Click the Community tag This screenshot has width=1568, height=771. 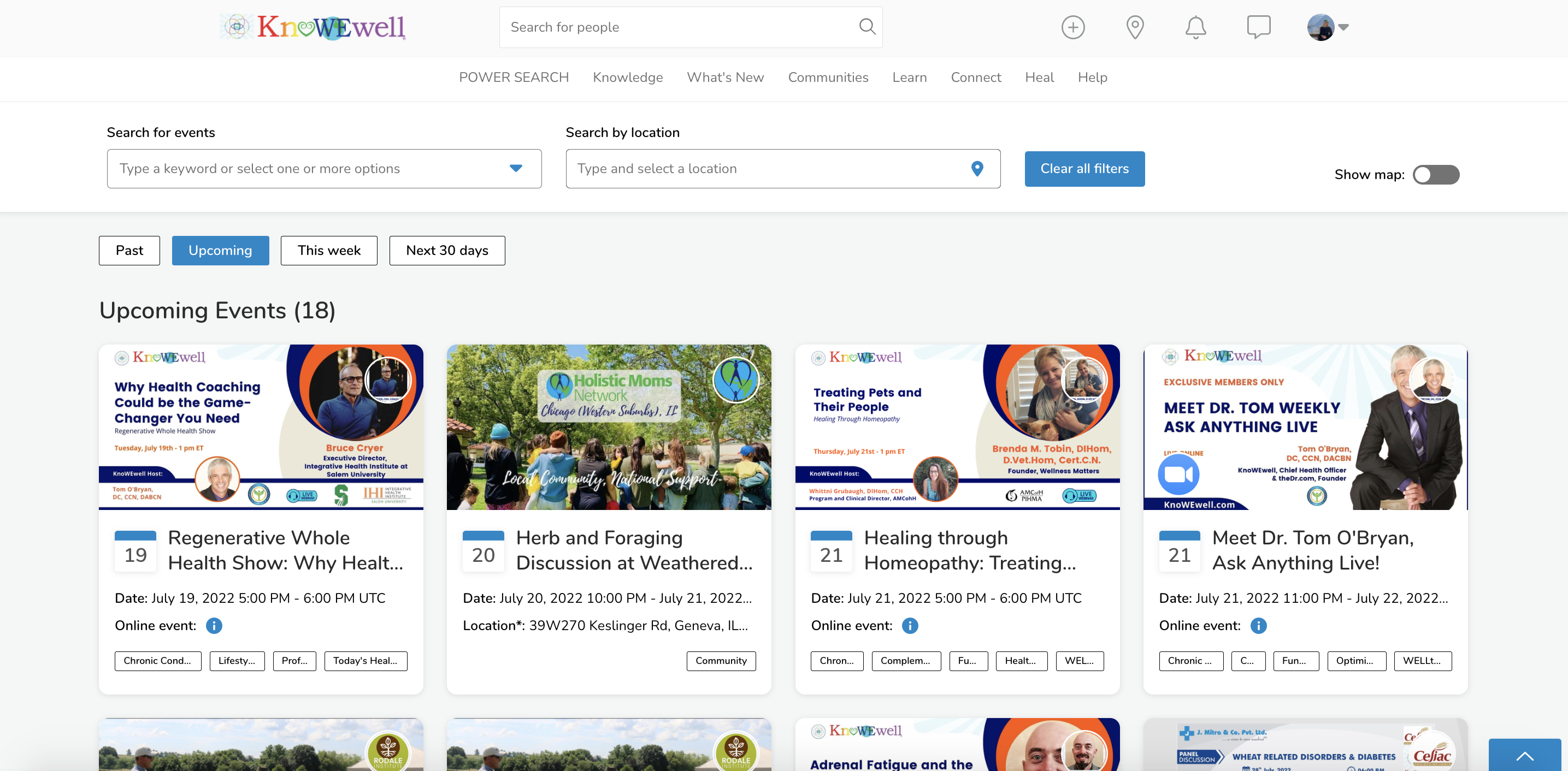tap(721, 661)
